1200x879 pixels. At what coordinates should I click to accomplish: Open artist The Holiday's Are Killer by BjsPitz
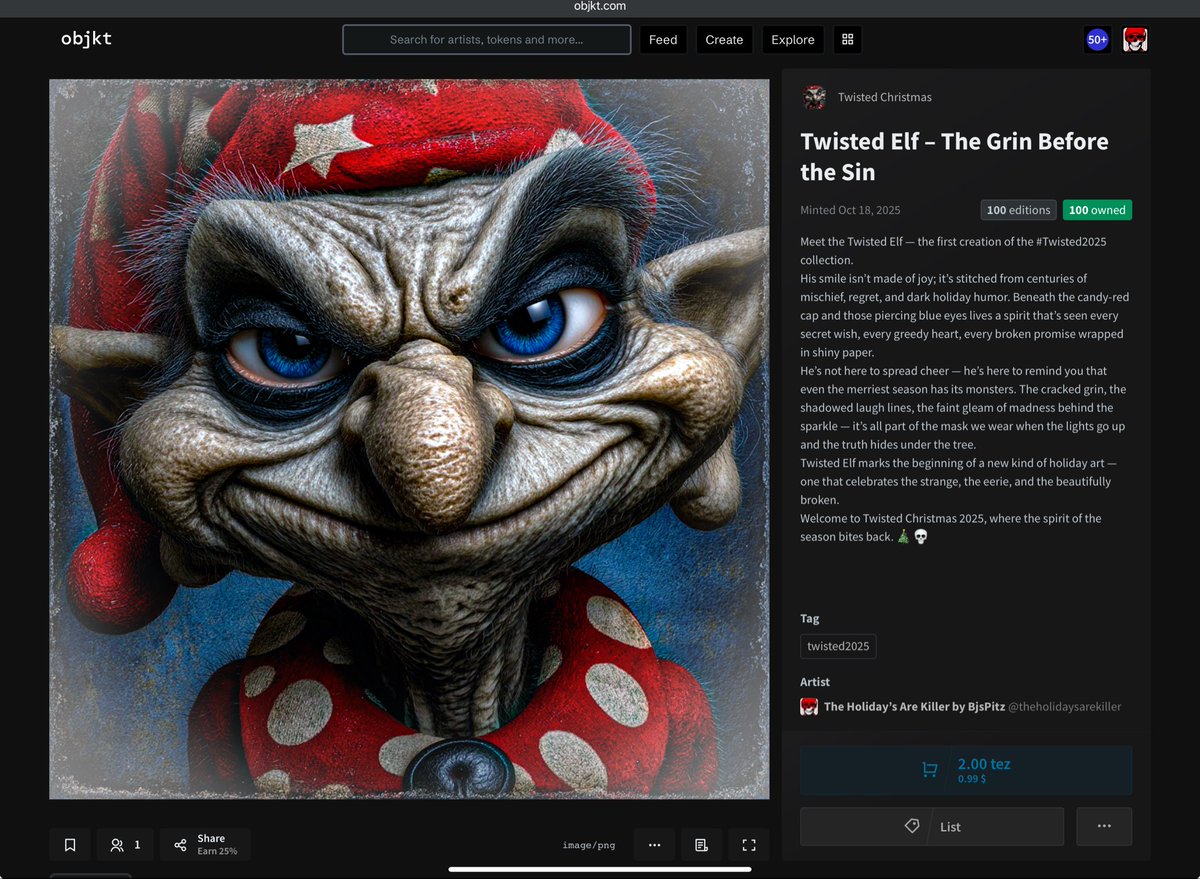913,707
